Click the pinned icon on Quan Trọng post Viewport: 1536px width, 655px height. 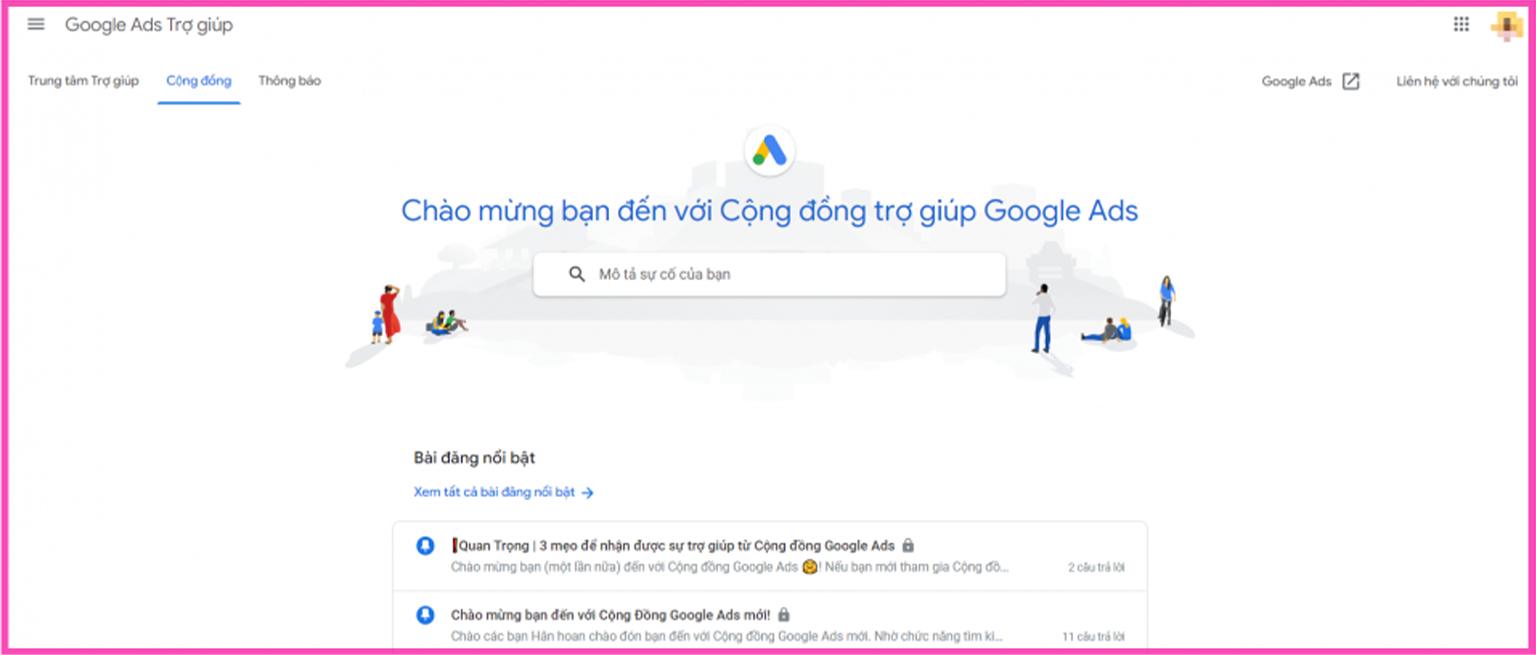point(425,546)
